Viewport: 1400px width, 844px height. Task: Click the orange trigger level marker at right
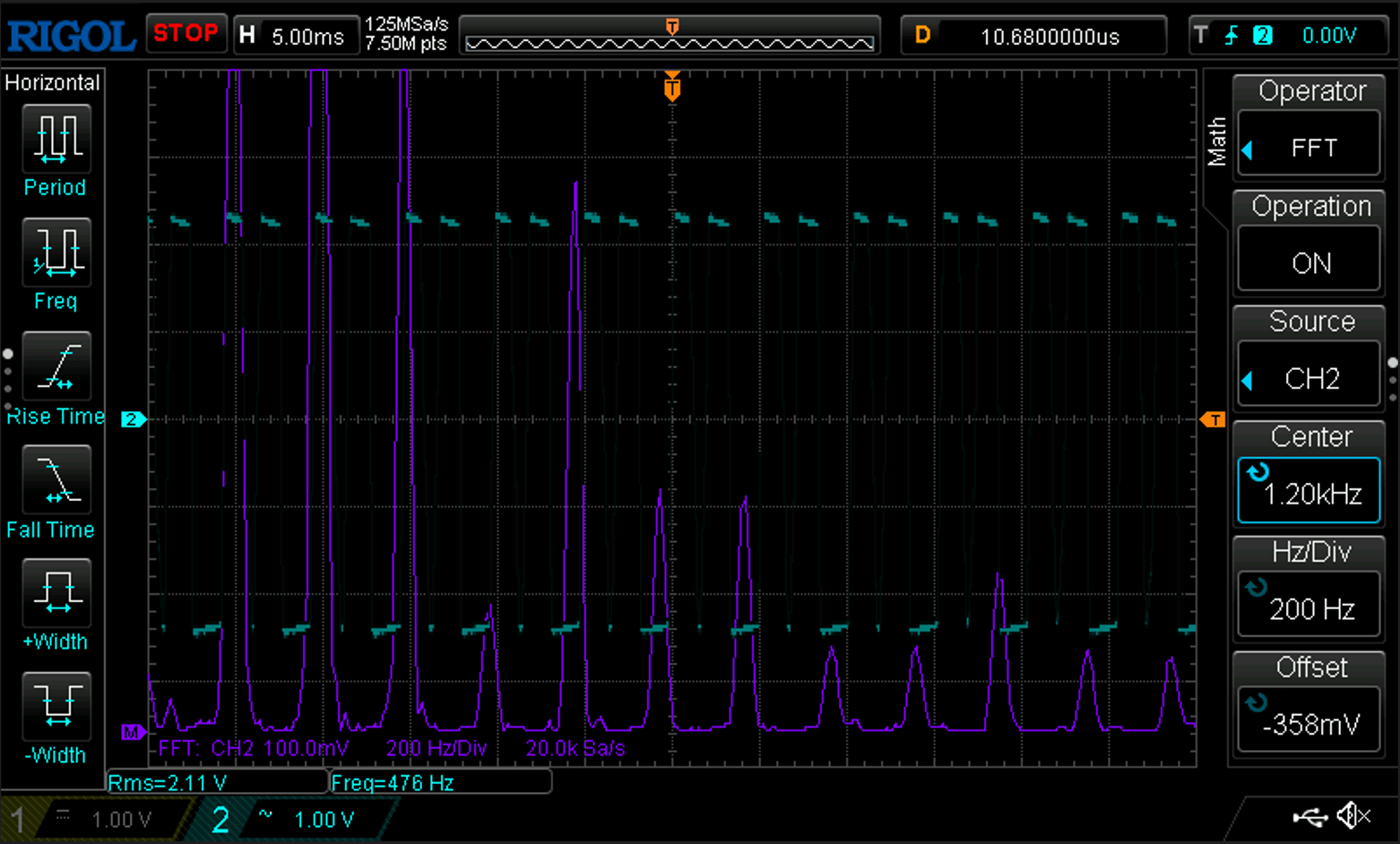point(1213,419)
